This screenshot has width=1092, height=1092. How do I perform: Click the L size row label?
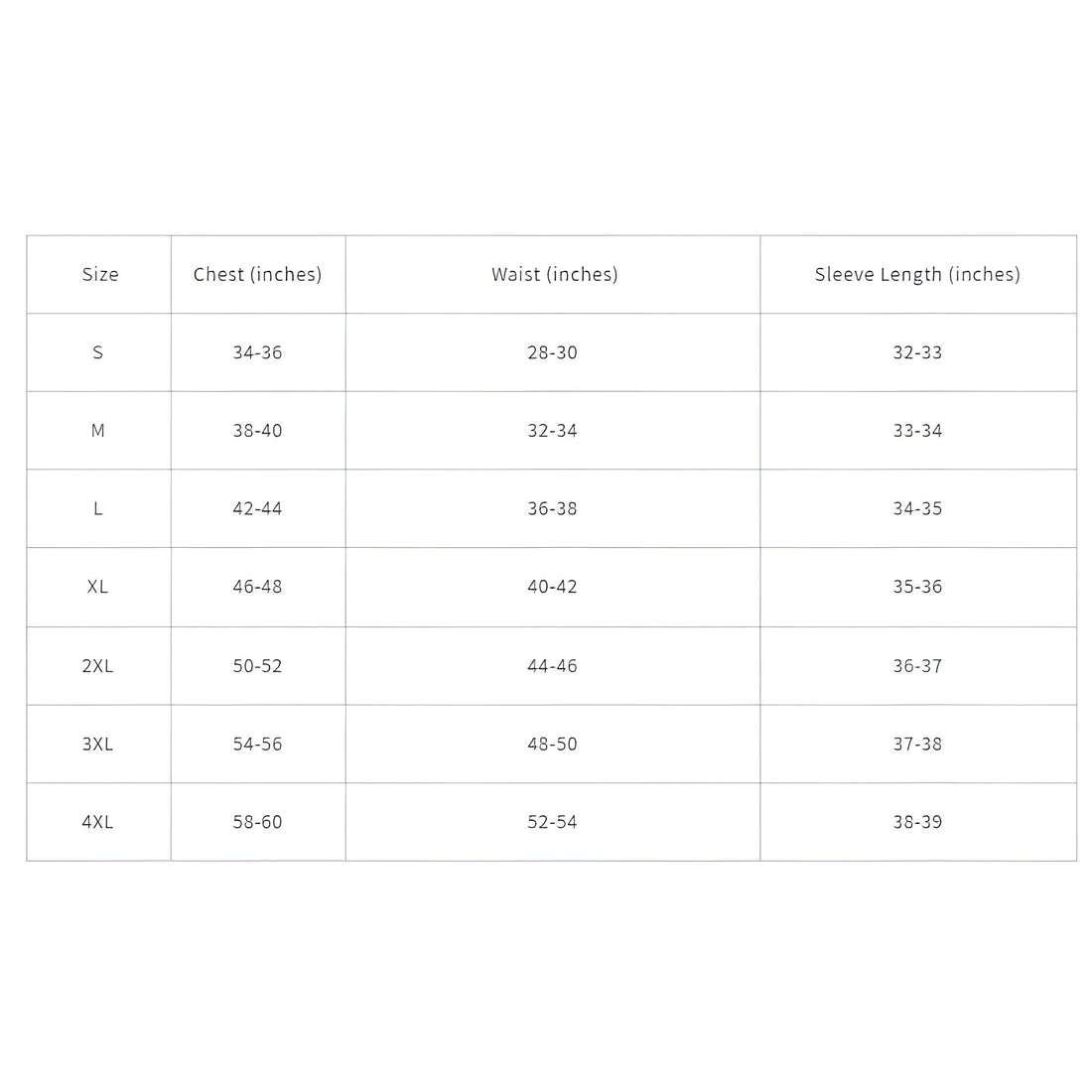[98, 508]
